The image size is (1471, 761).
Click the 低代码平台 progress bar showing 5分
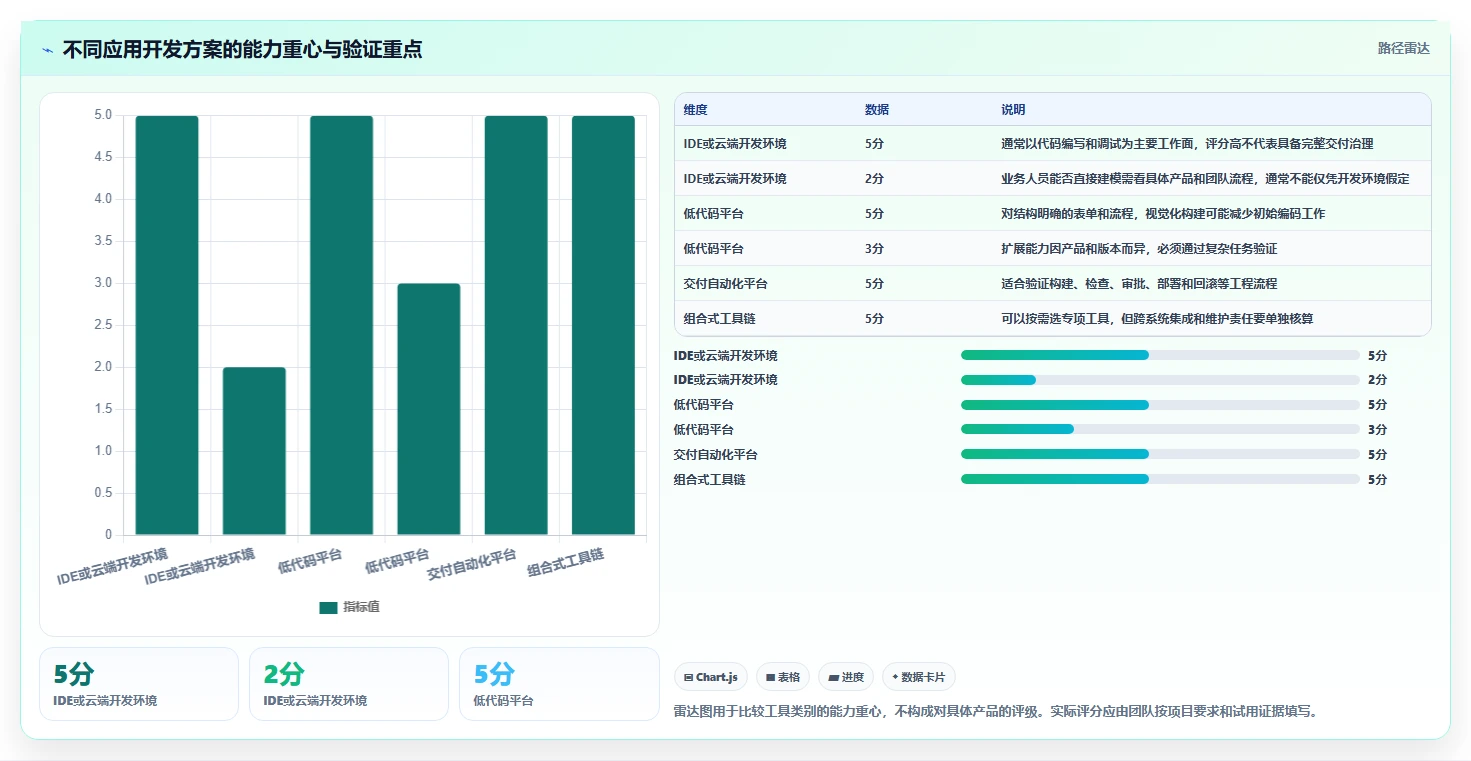click(1160, 405)
